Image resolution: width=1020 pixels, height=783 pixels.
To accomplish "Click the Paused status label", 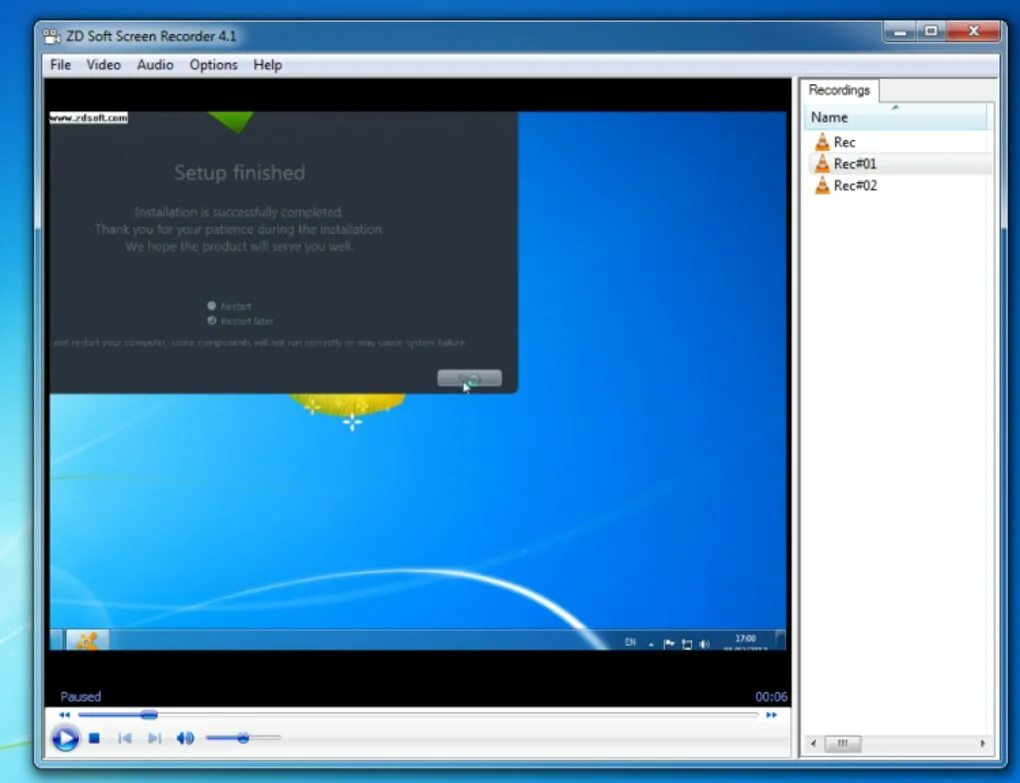I will click(x=81, y=697).
